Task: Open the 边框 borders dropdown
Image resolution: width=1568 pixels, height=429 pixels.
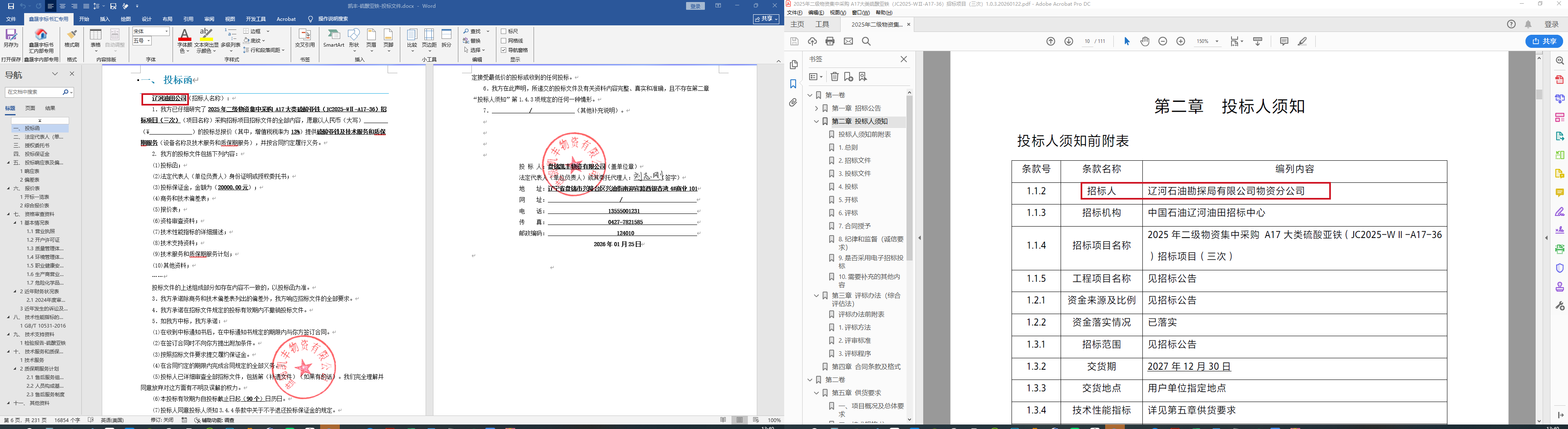Action: coord(268,31)
